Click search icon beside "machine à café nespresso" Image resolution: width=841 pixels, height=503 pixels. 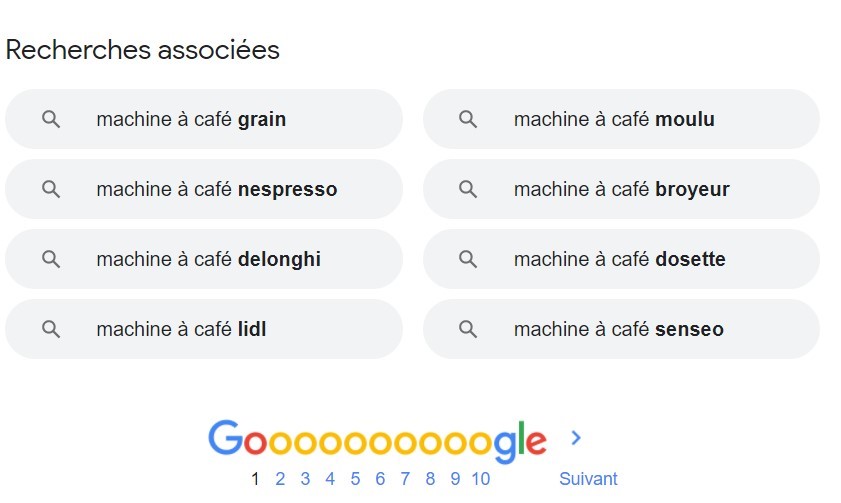(51, 189)
